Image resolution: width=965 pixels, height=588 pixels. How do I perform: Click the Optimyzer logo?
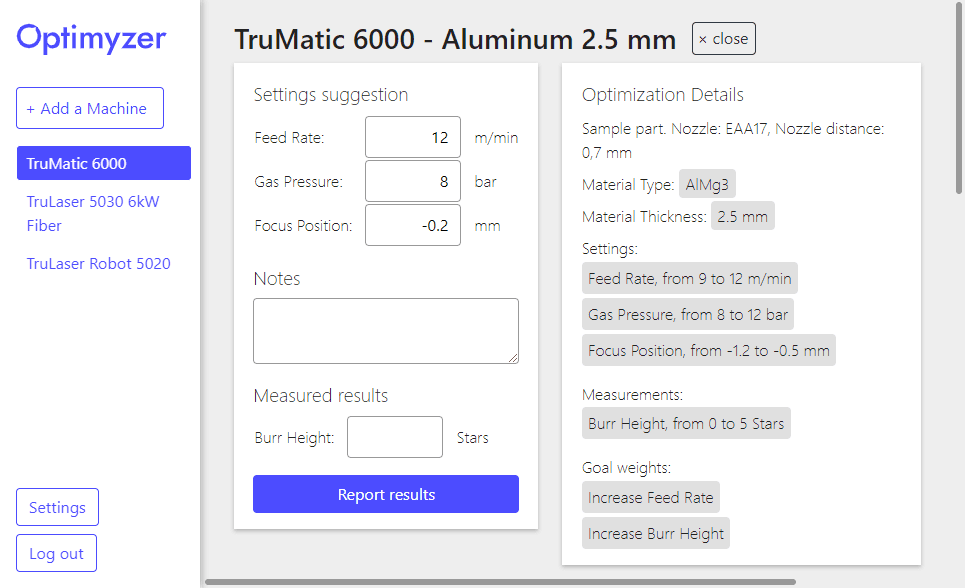pyautogui.click(x=91, y=38)
